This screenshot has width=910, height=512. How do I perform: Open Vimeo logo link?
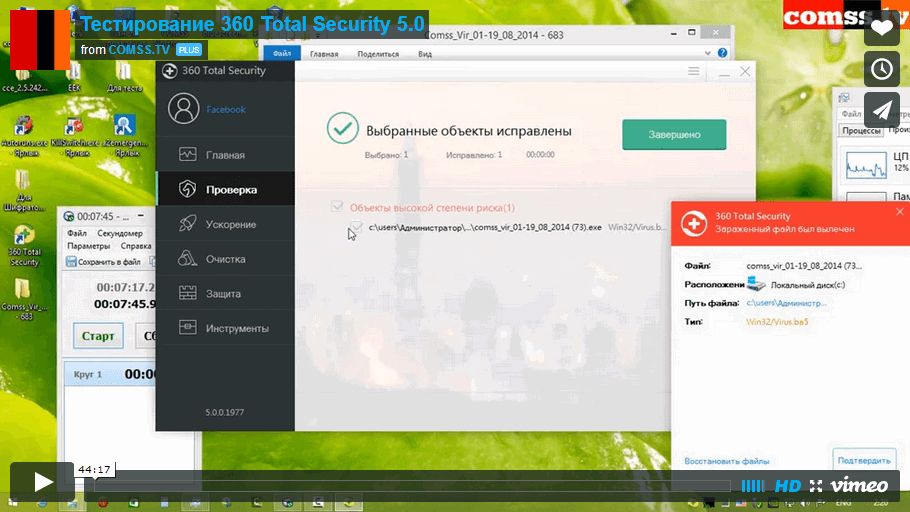(859, 485)
